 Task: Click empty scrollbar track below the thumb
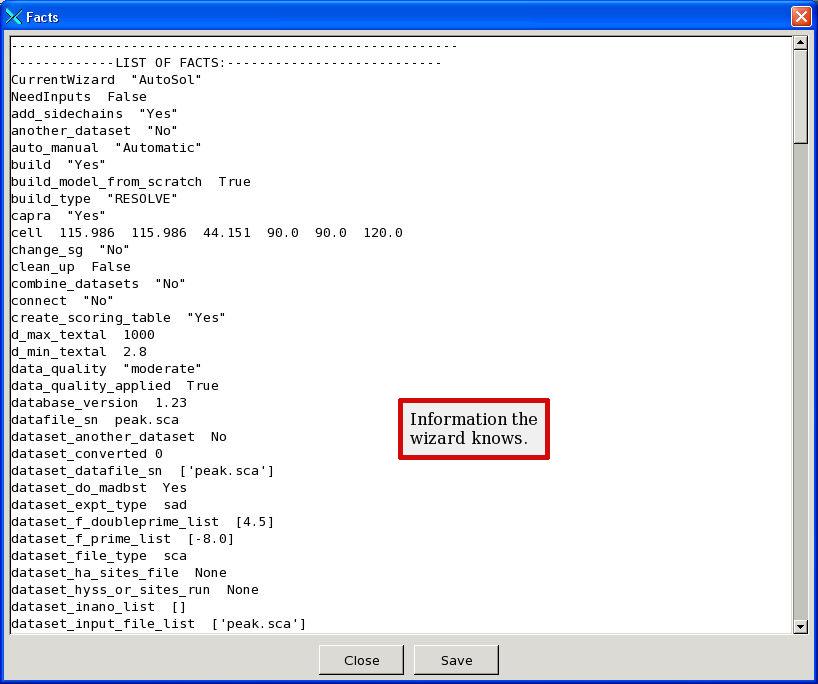[800, 400]
